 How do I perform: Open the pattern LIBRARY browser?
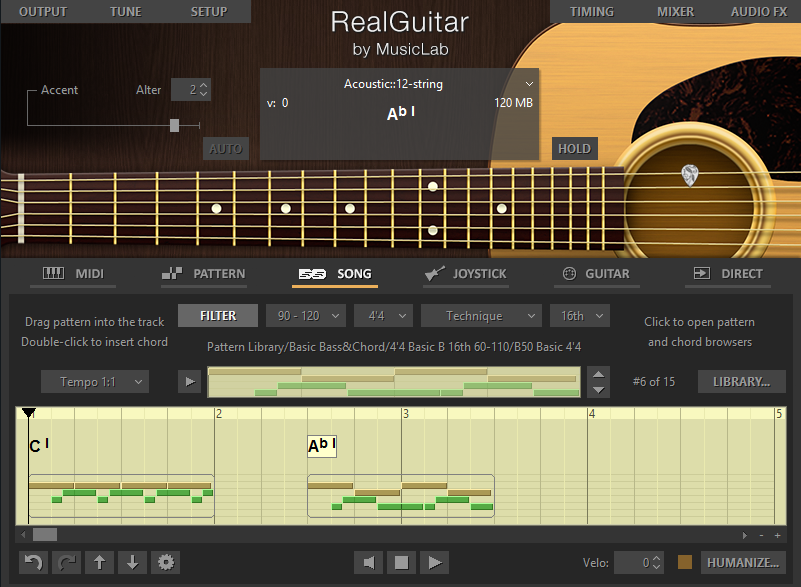point(741,381)
